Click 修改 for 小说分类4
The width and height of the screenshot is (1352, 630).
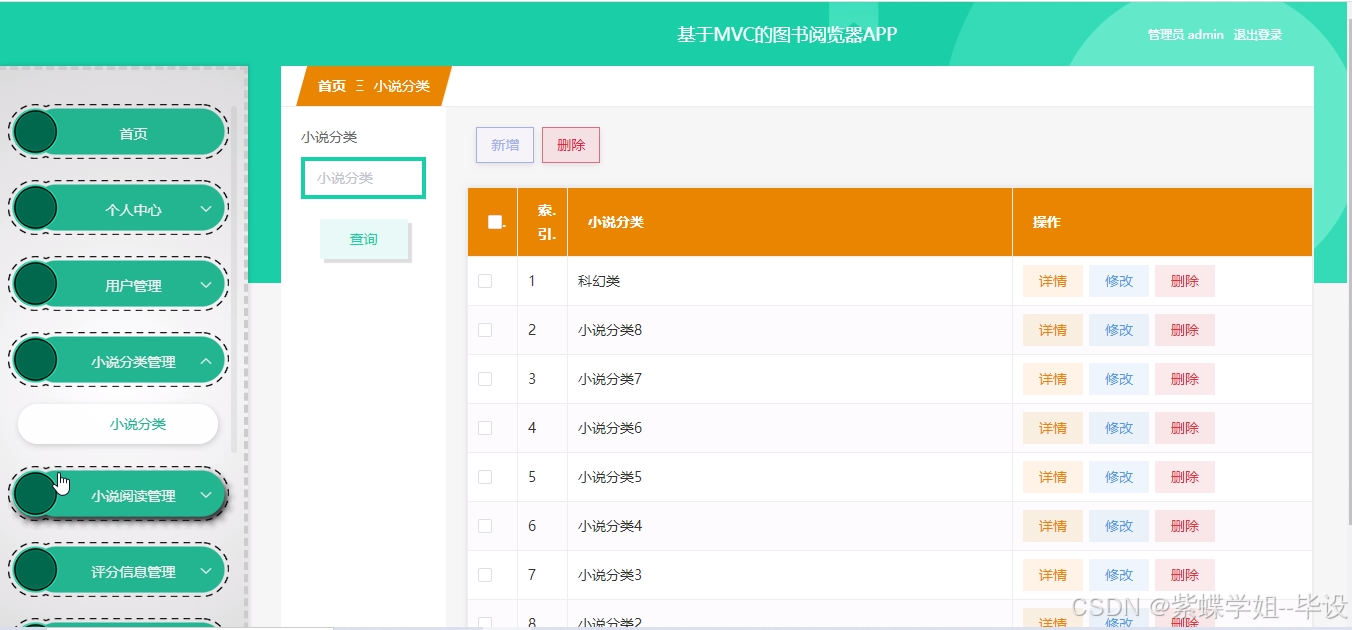1119,526
